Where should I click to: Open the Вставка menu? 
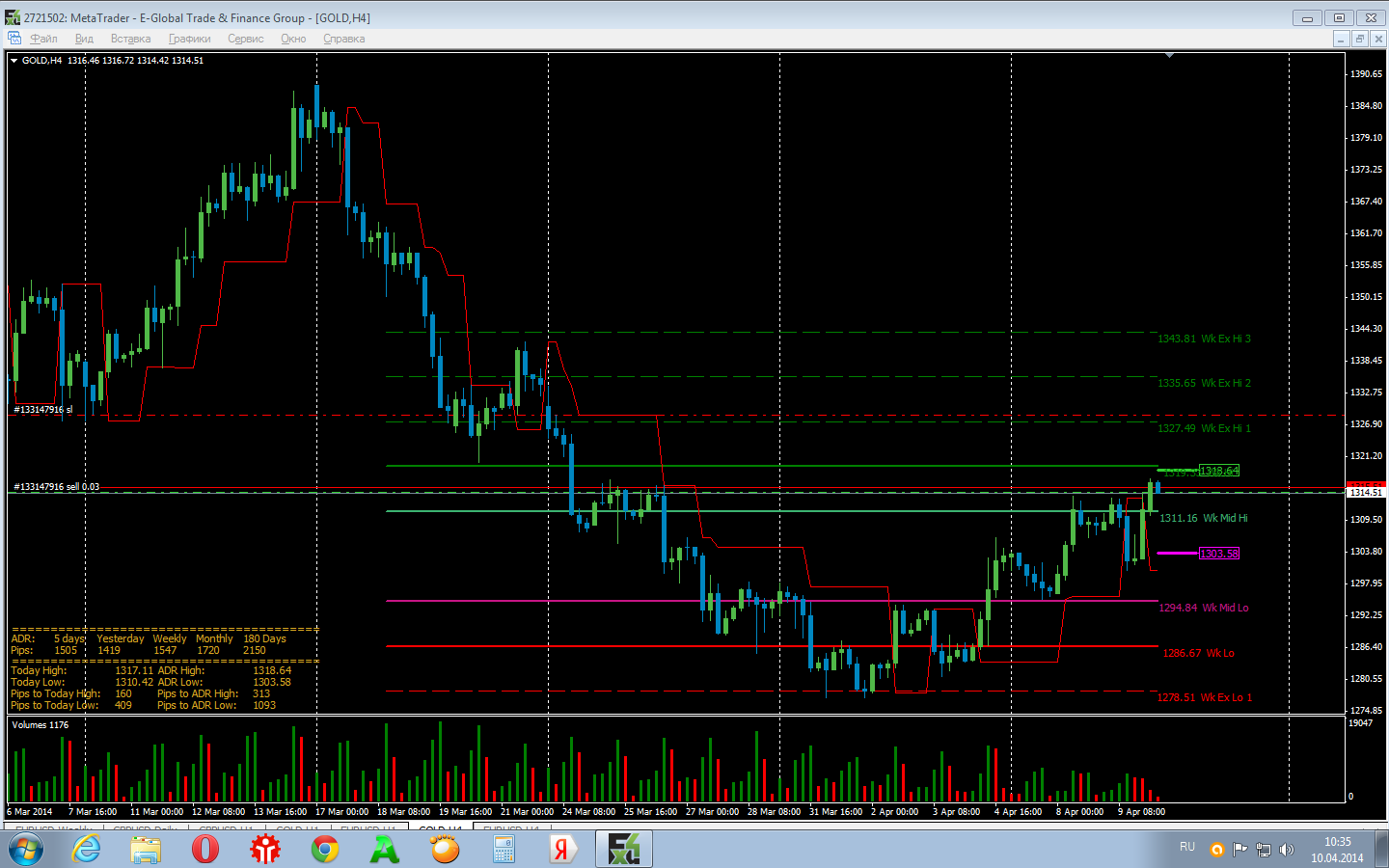click(x=130, y=39)
